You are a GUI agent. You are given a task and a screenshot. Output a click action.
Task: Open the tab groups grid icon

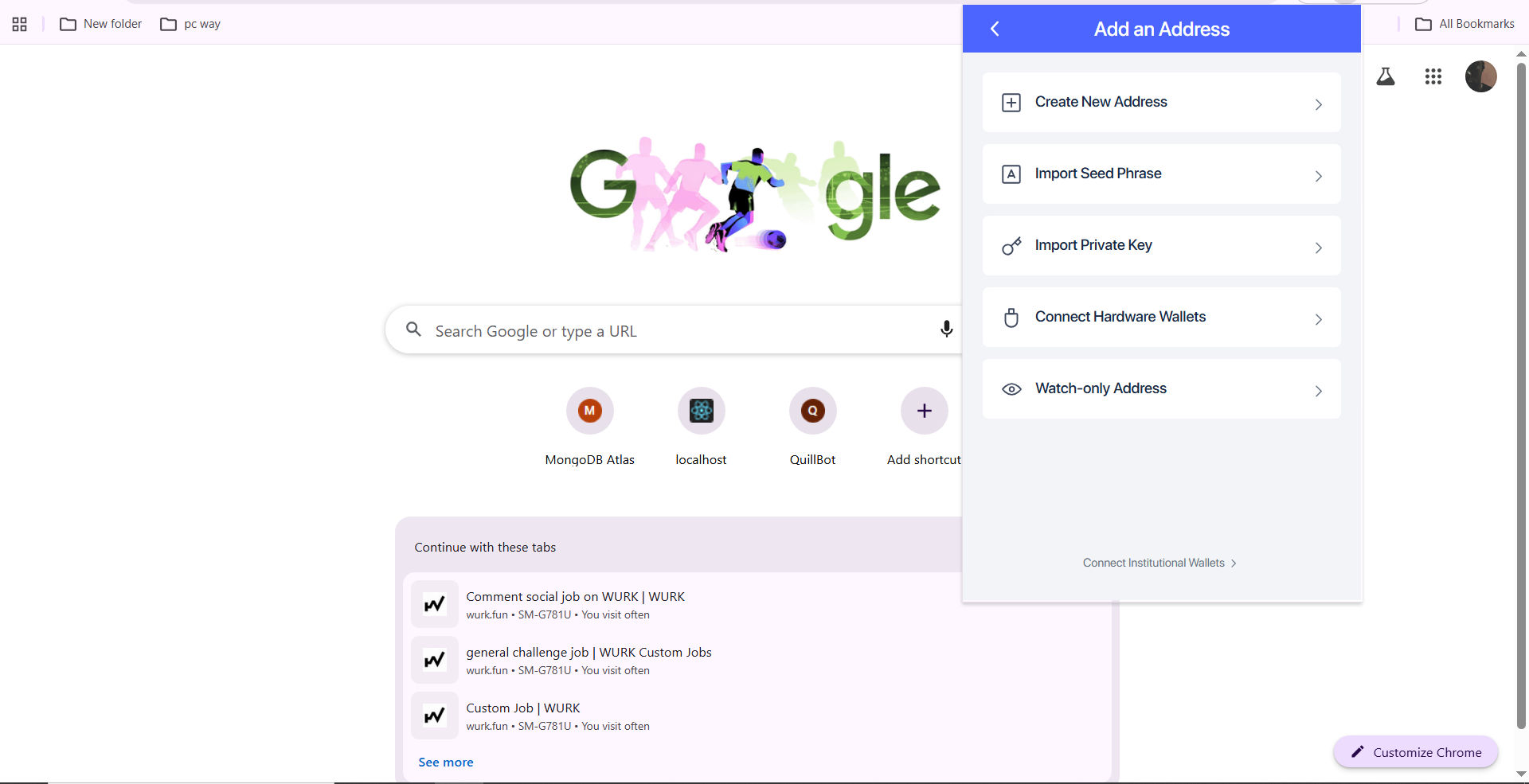[20, 24]
